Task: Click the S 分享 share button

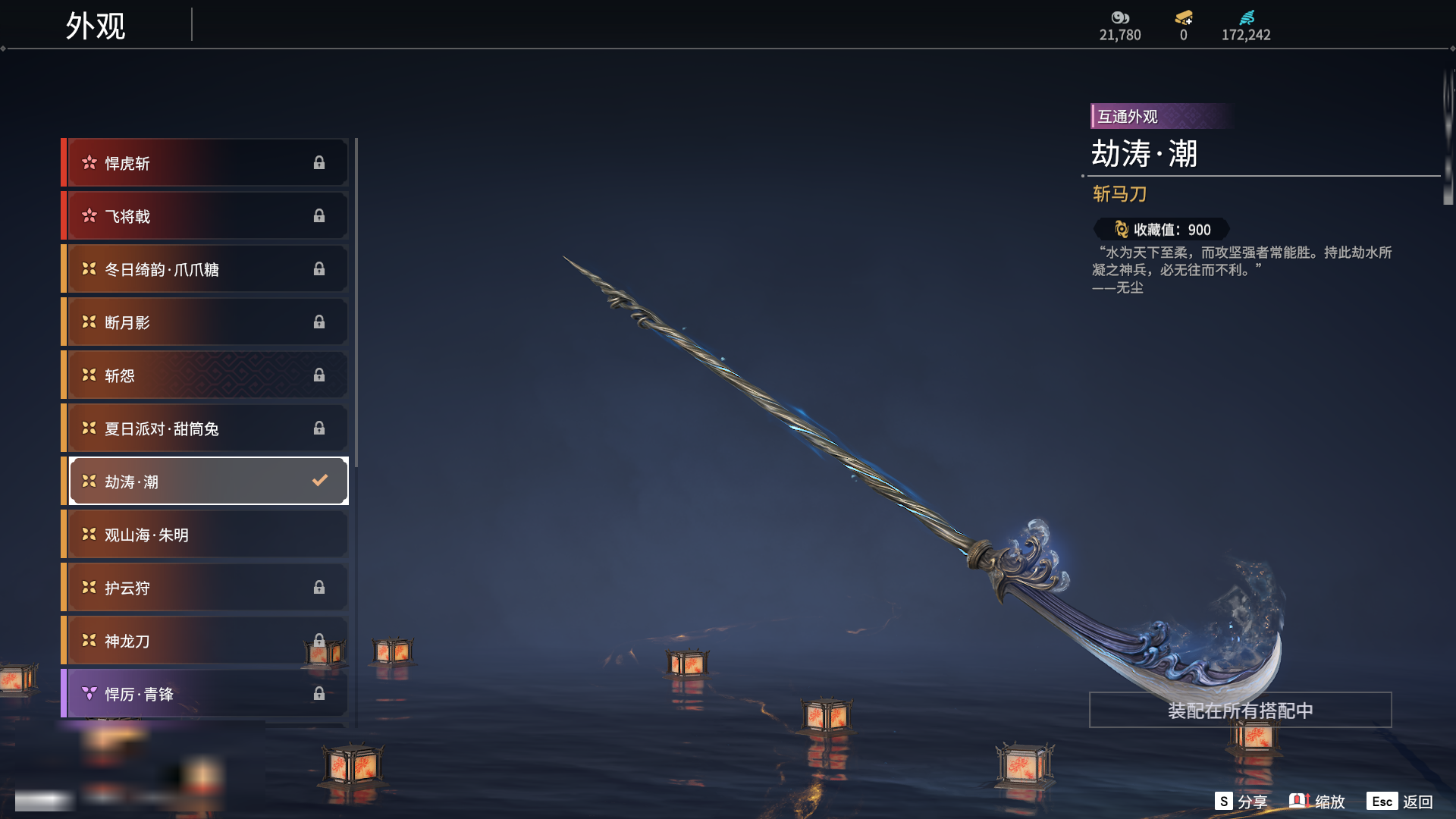Action: [x=1241, y=802]
